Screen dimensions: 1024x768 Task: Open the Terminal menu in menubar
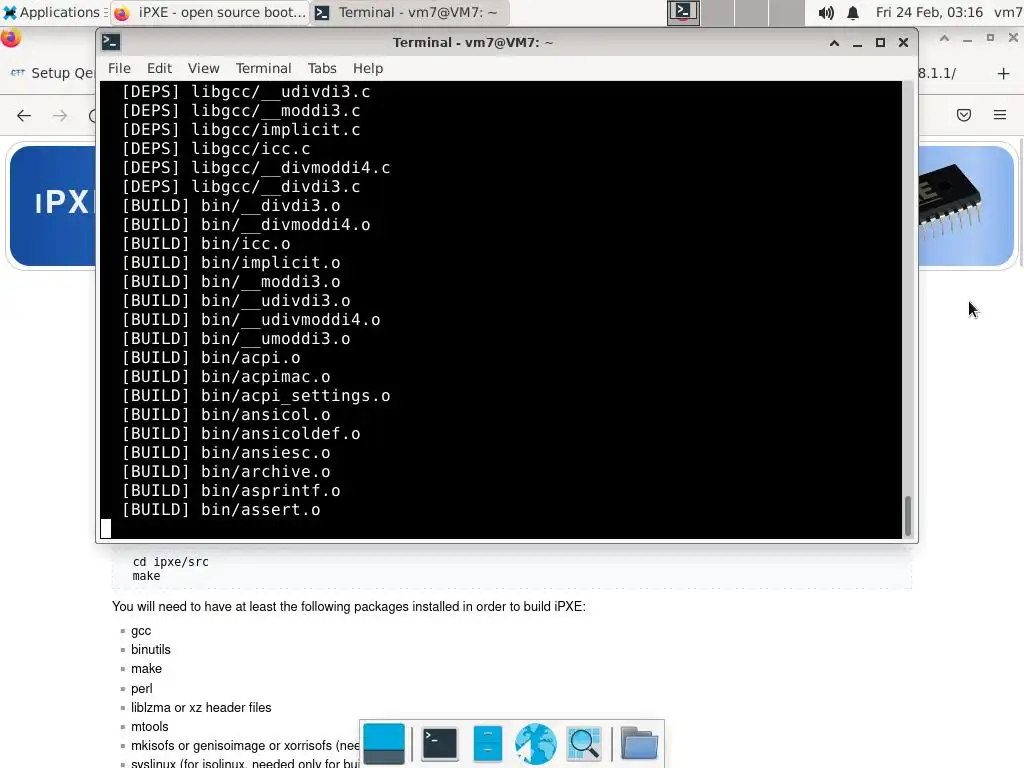tap(263, 68)
